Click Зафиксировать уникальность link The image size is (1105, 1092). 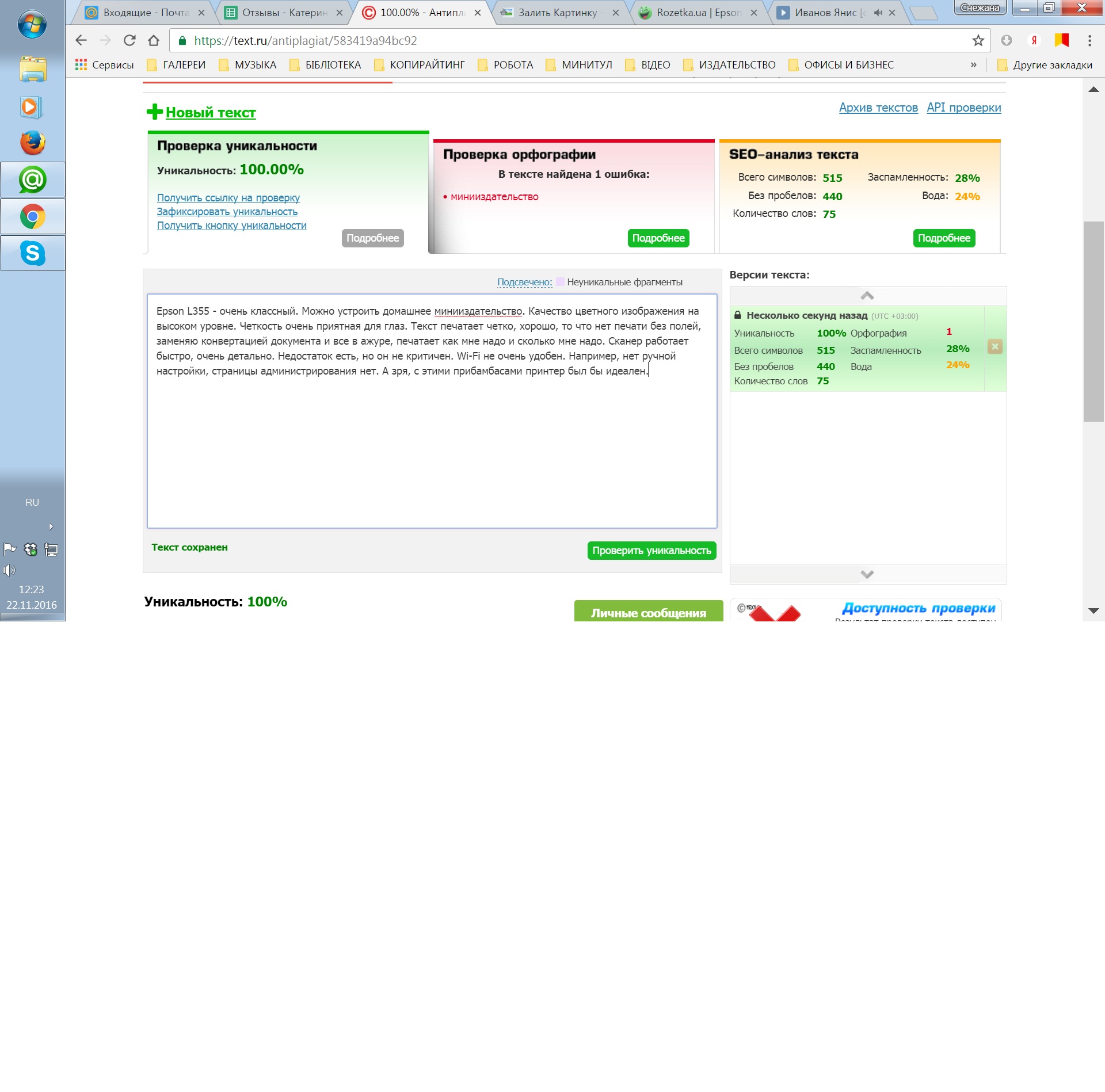click(x=227, y=212)
